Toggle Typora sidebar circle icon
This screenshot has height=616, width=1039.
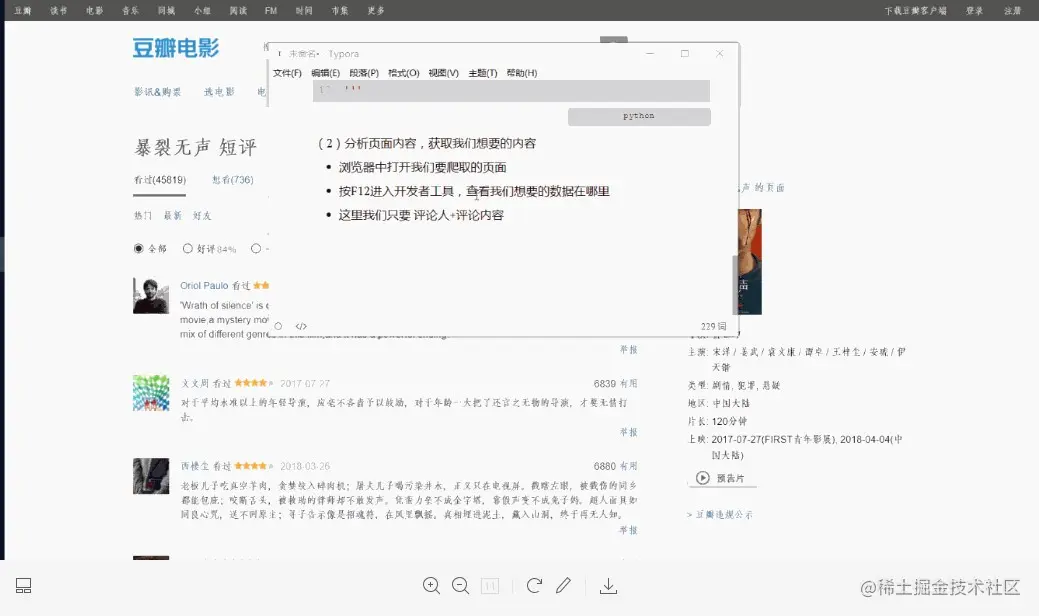[278, 326]
